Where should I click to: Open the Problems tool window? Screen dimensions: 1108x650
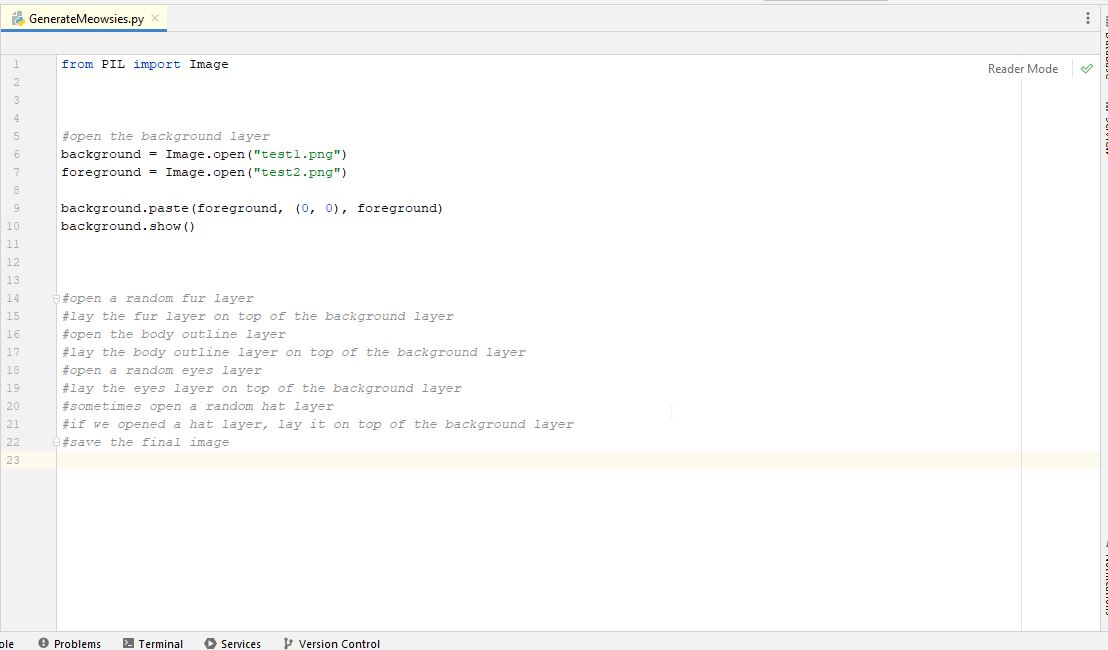click(x=70, y=643)
